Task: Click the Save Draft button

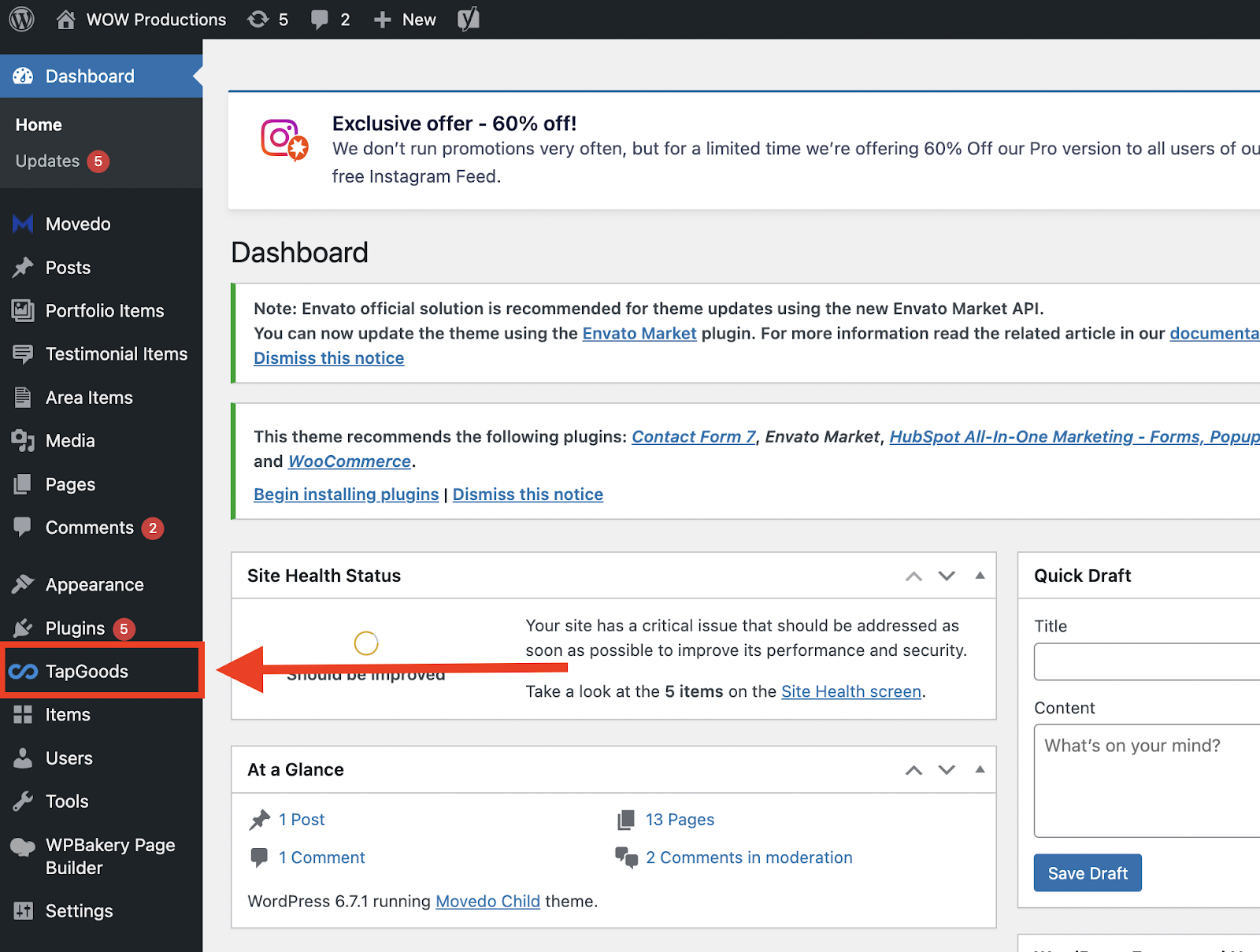Action: (1087, 872)
